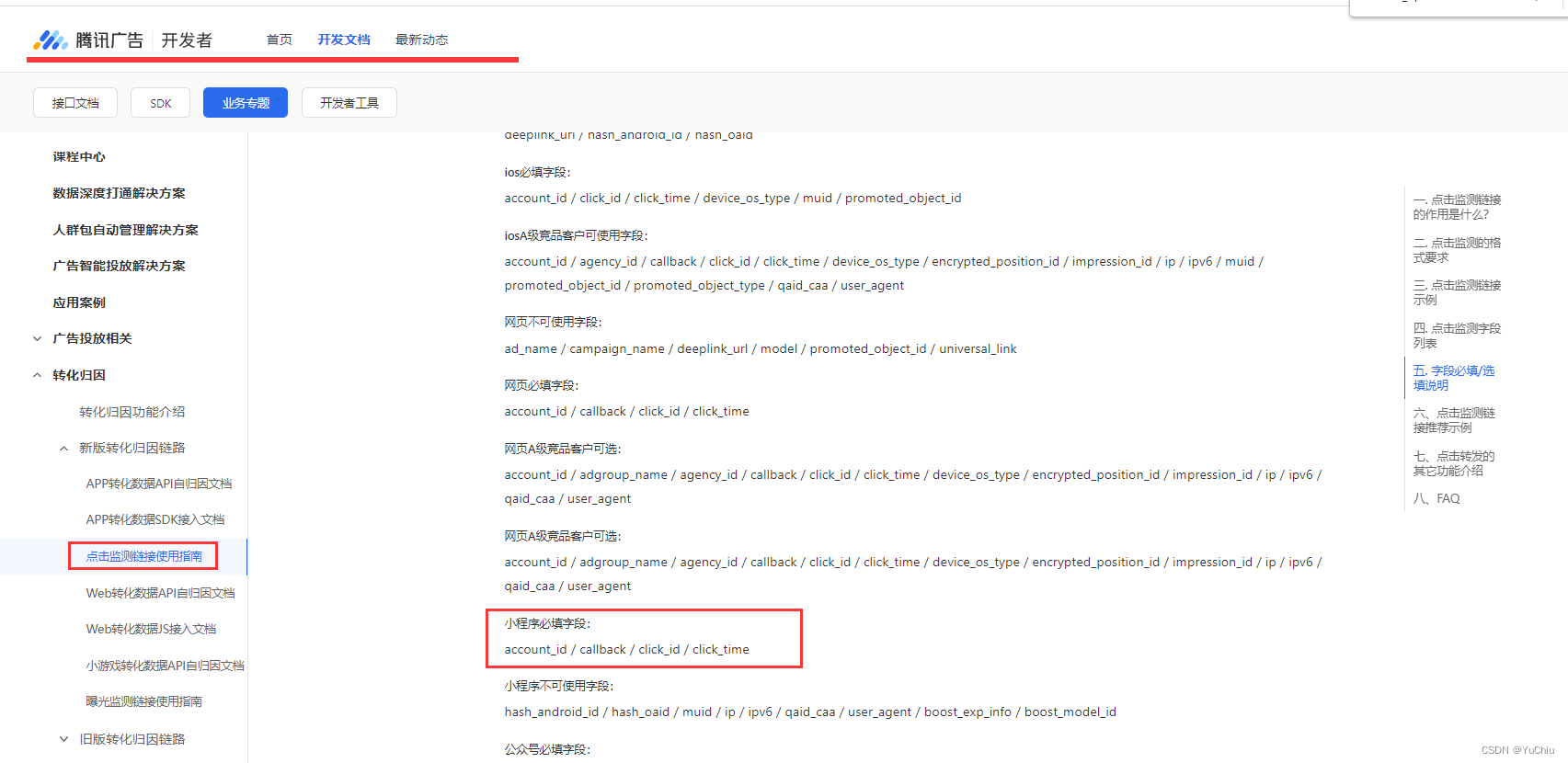Select 点击监测链接使用指南 in sidebar
The width and height of the screenshot is (1568, 763).
tap(143, 556)
